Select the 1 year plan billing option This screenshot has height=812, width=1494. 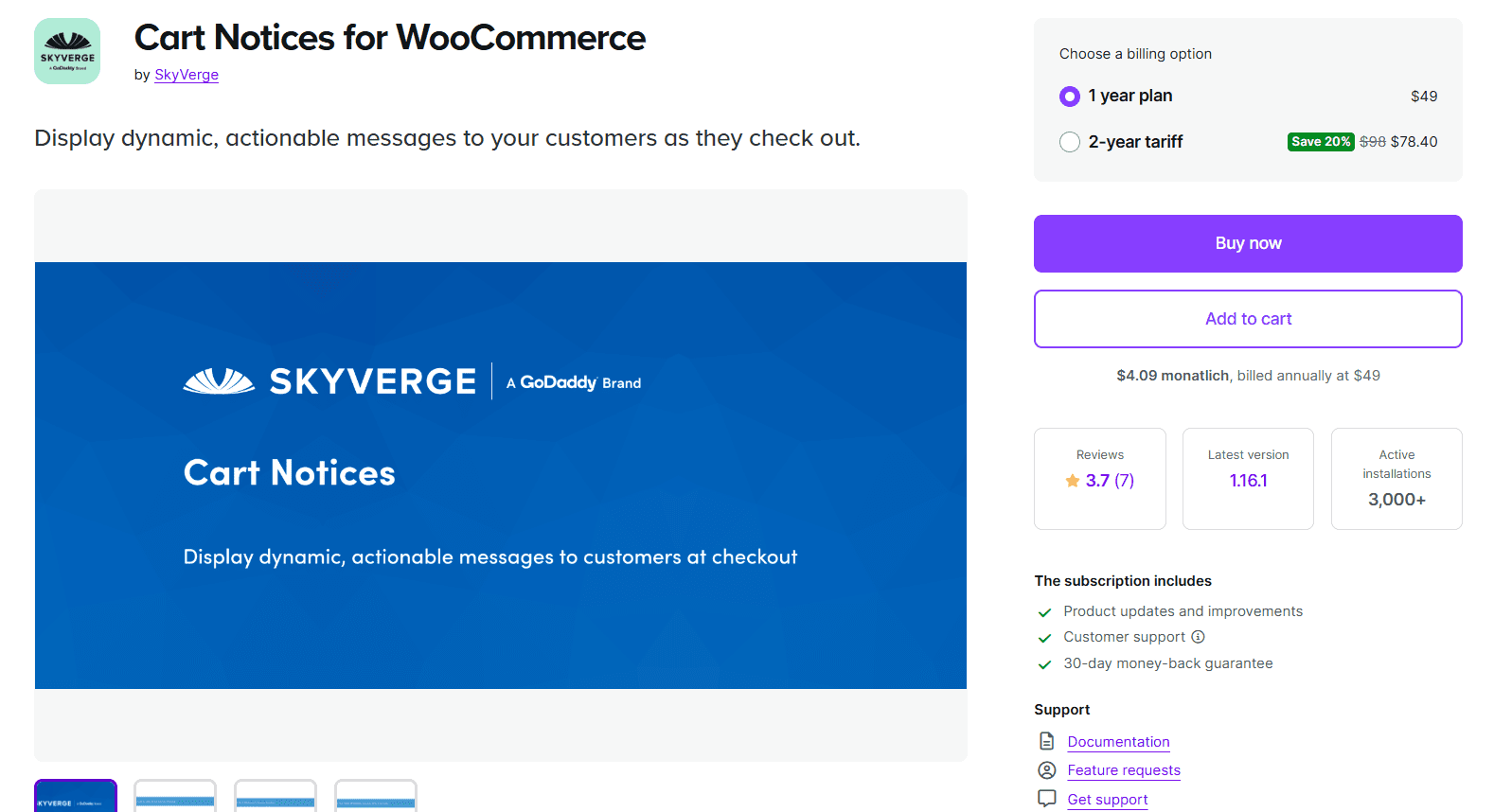click(x=1069, y=96)
